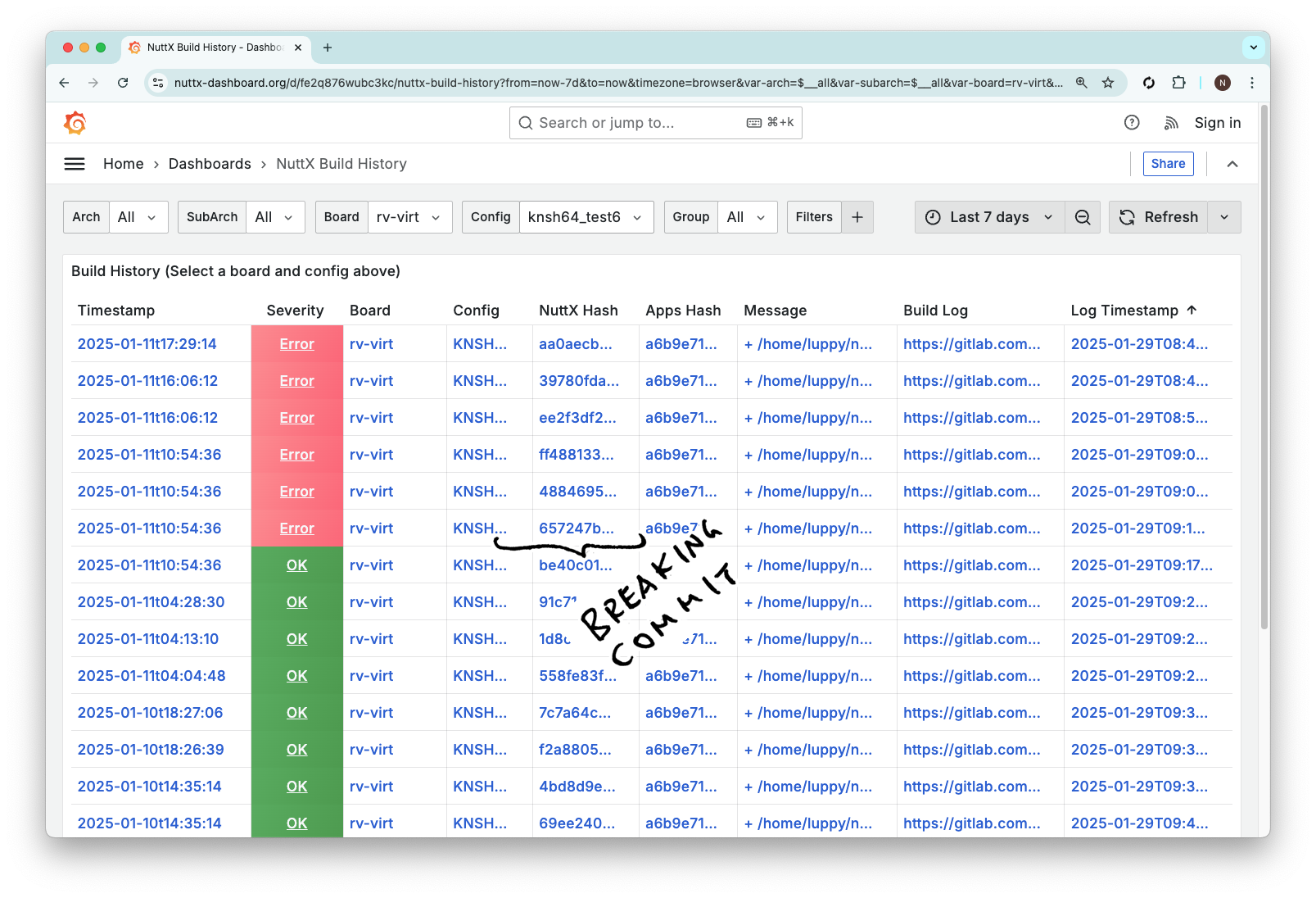Click Error severity for 2025-01-11t17:29:14 row
The width and height of the screenshot is (1316, 898).
pyautogui.click(x=297, y=344)
